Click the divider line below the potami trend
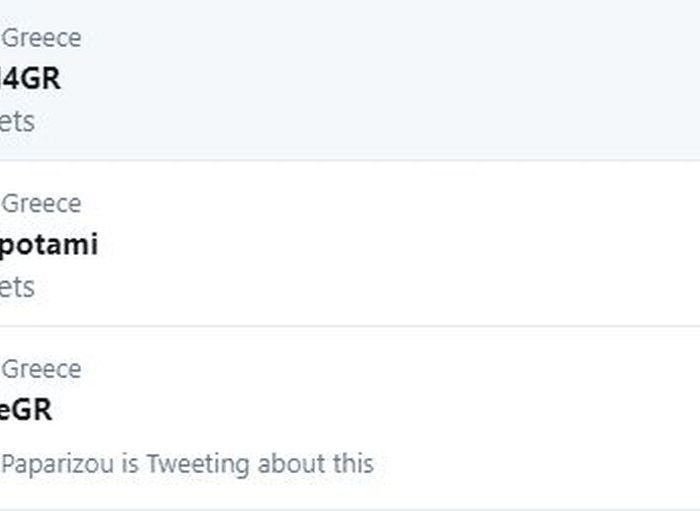700x511 pixels. click(x=350, y=326)
